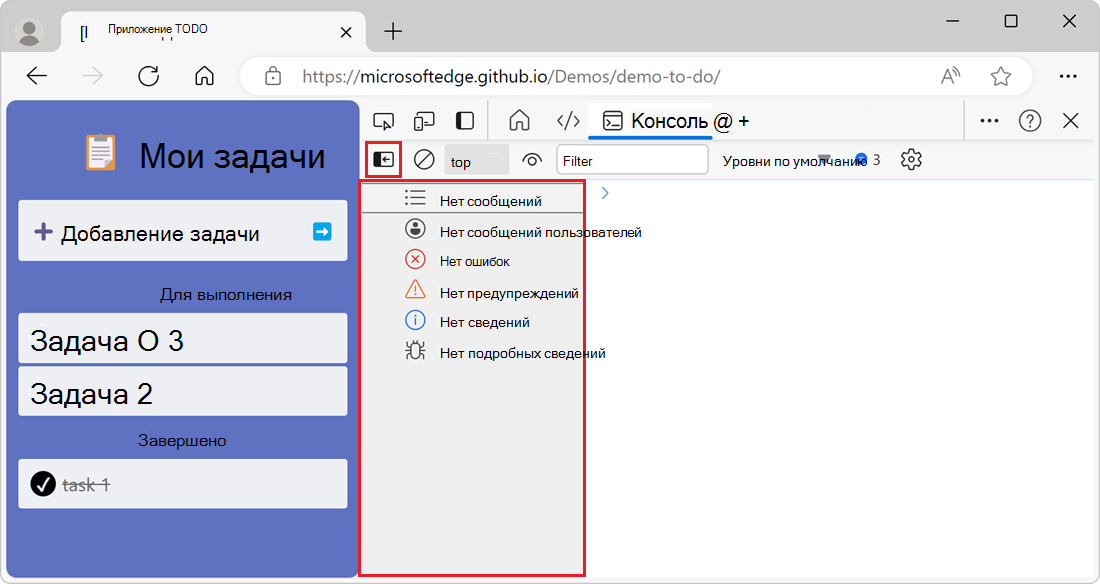Select the inspect element tool
The height and width of the screenshot is (584, 1100).
point(384,120)
